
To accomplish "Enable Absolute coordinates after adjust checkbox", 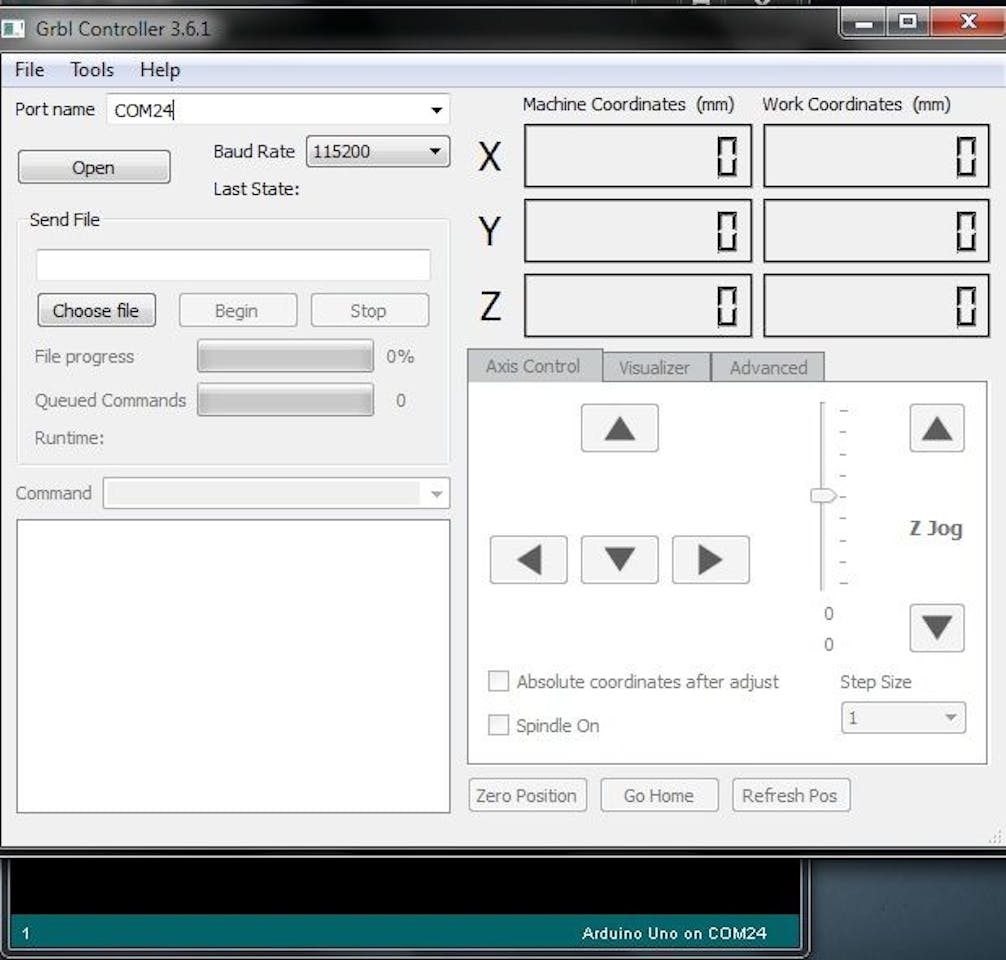I will coord(498,682).
